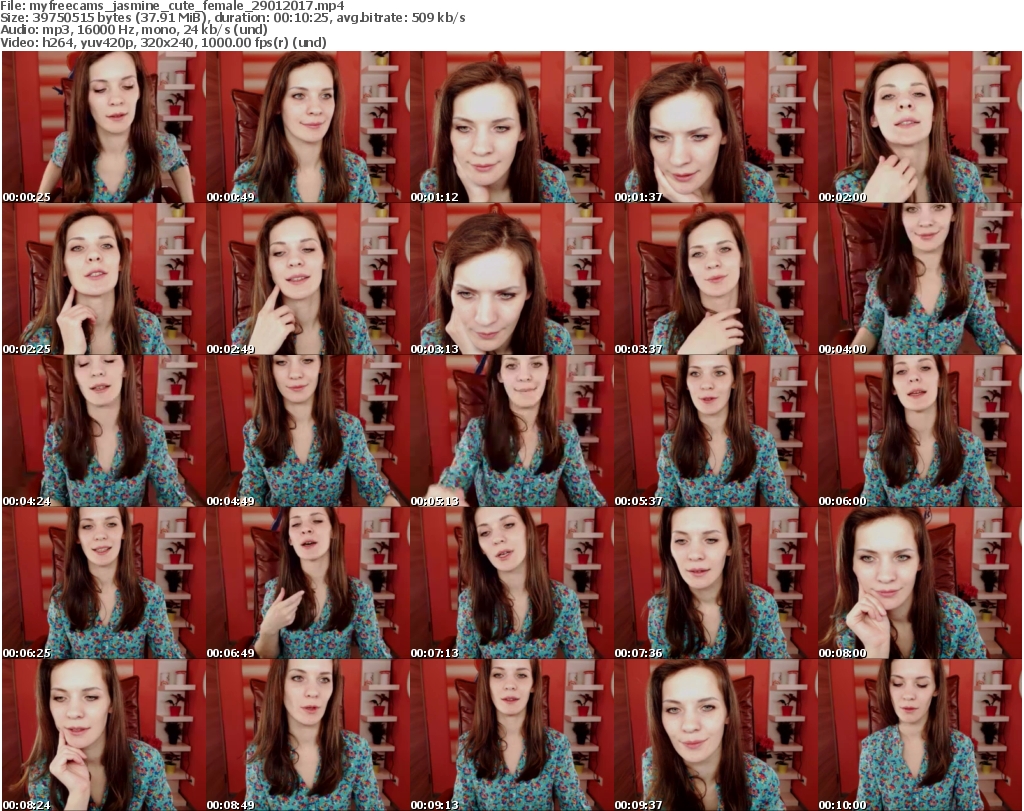Click the frame timestamped 00:02:25
The height and width of the screenshot is (811, 1024).
pyautogui.click(x=103, y=279)
